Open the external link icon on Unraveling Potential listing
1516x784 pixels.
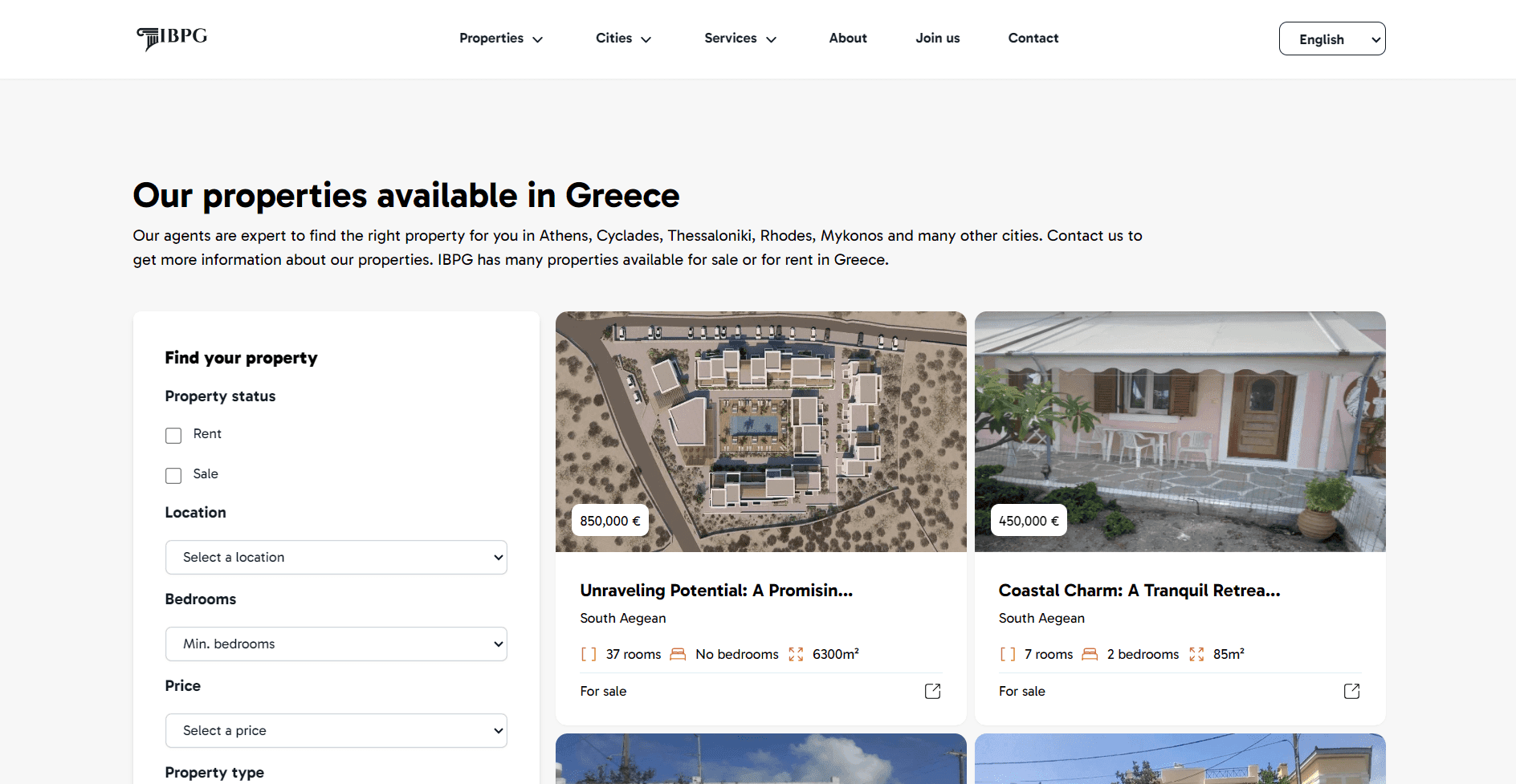pos(932,691)
